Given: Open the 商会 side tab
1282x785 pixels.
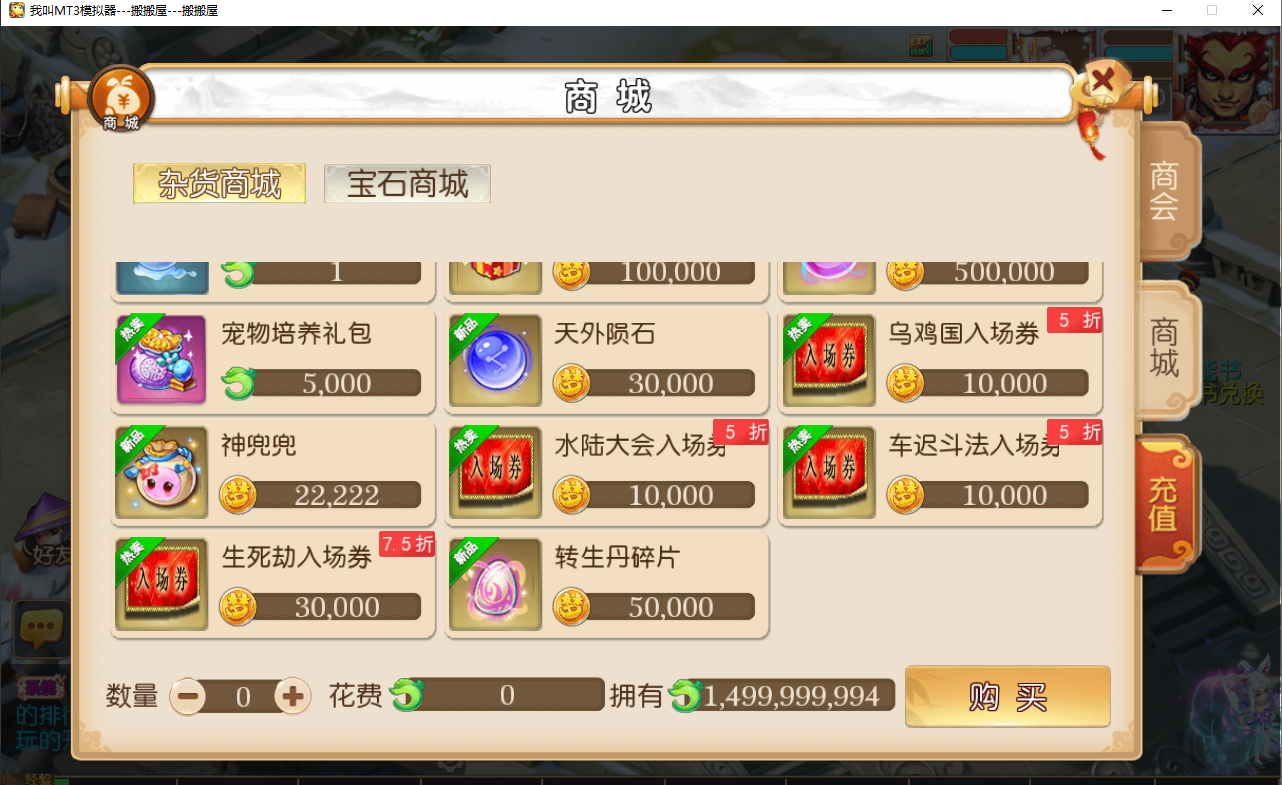Looking at the screenshot, I should (1166, 191).
